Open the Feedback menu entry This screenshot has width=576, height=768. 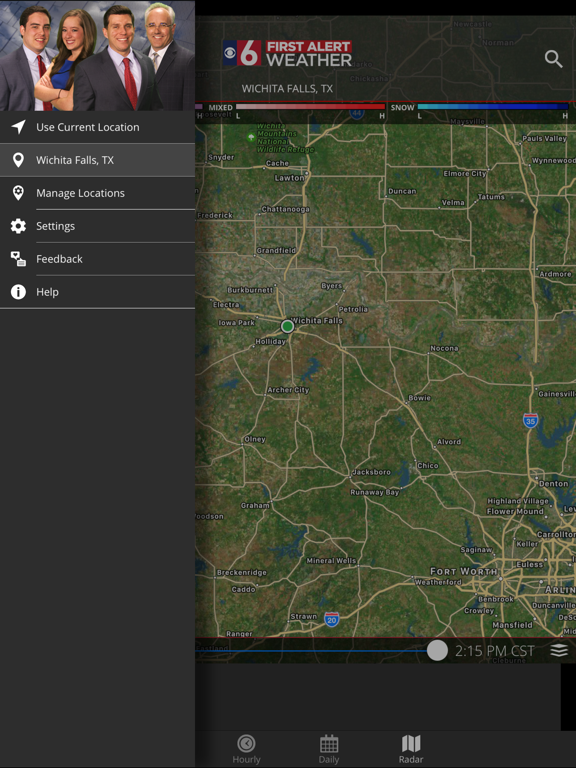(97, 259)
